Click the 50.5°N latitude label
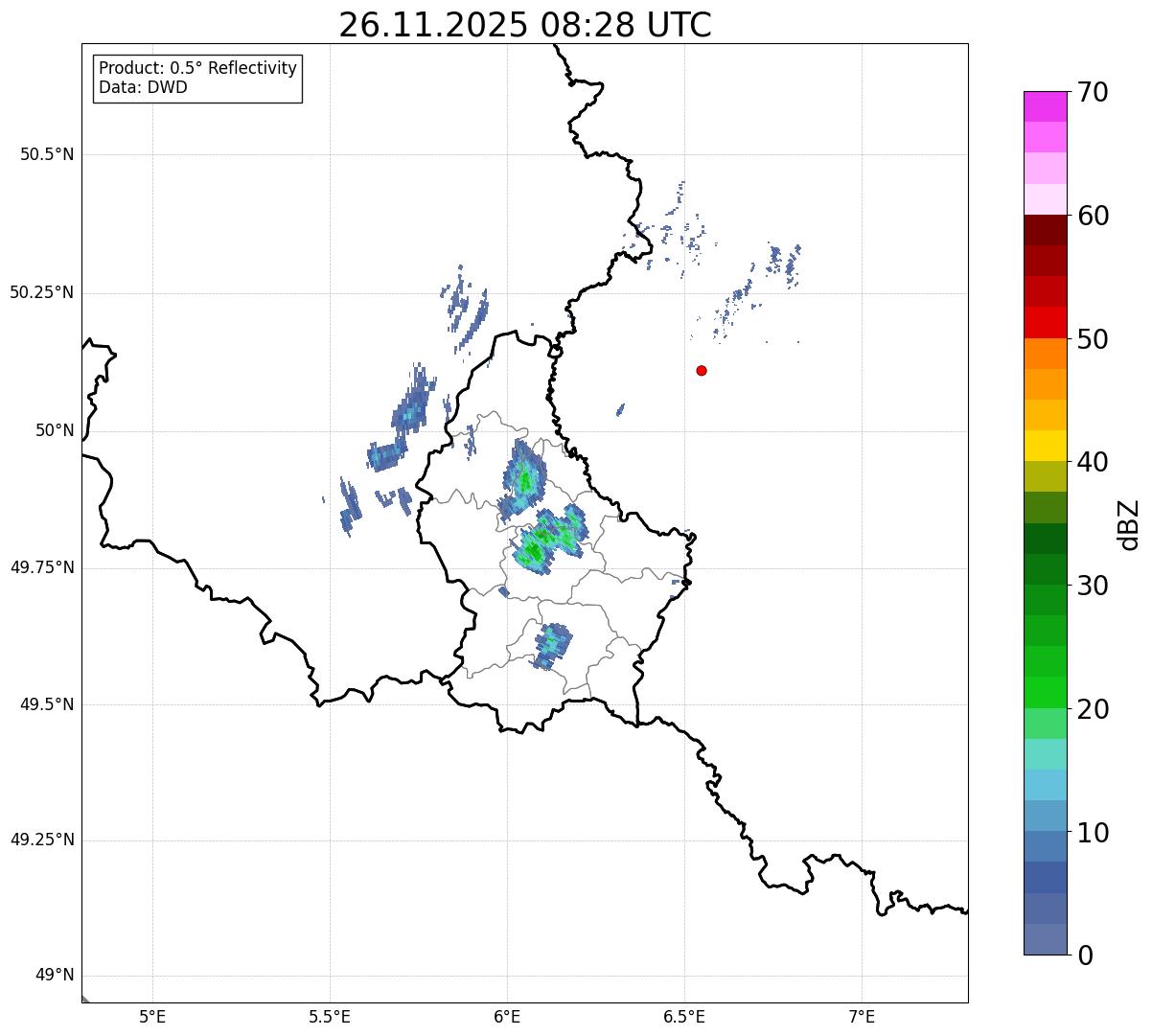This screenshot has height=1036, width=1152. click(47, 154)
